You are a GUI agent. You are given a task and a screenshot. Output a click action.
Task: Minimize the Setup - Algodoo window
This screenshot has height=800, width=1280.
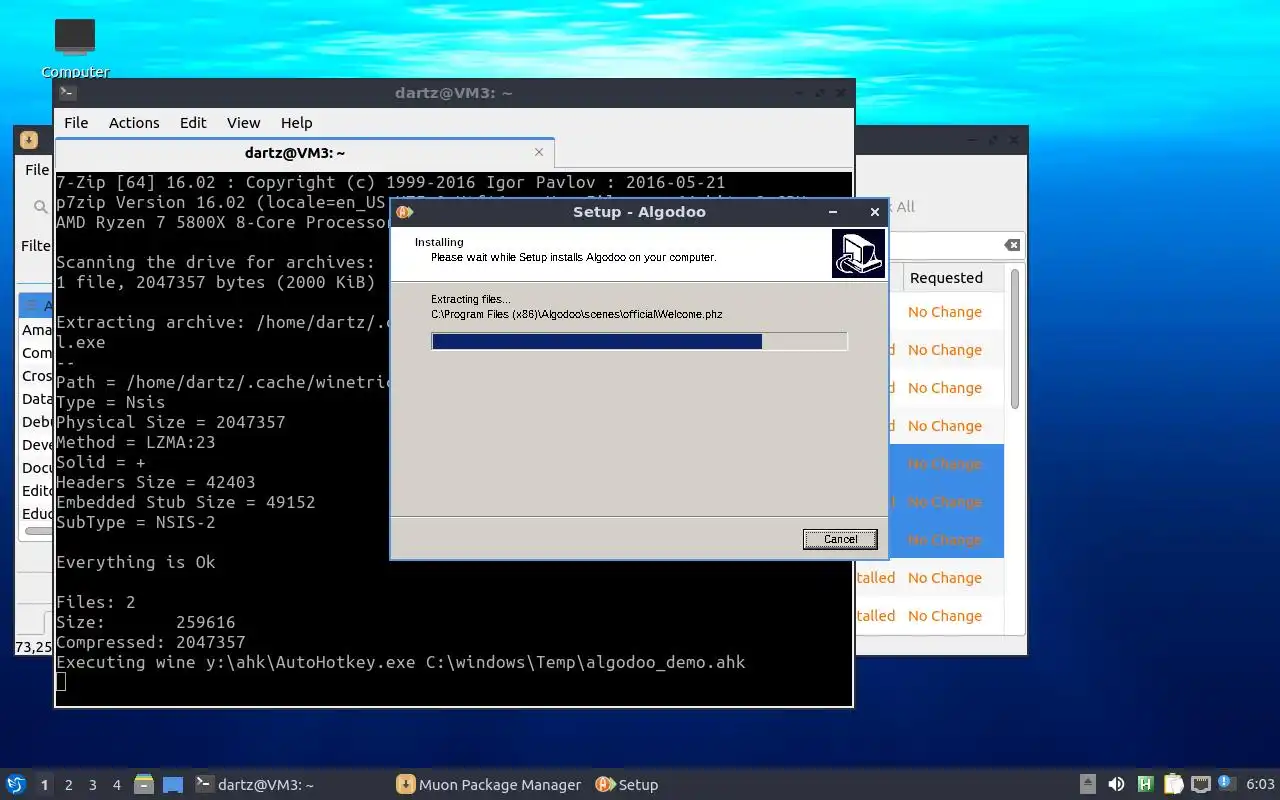pyautogui.click(x=833, y=212)
